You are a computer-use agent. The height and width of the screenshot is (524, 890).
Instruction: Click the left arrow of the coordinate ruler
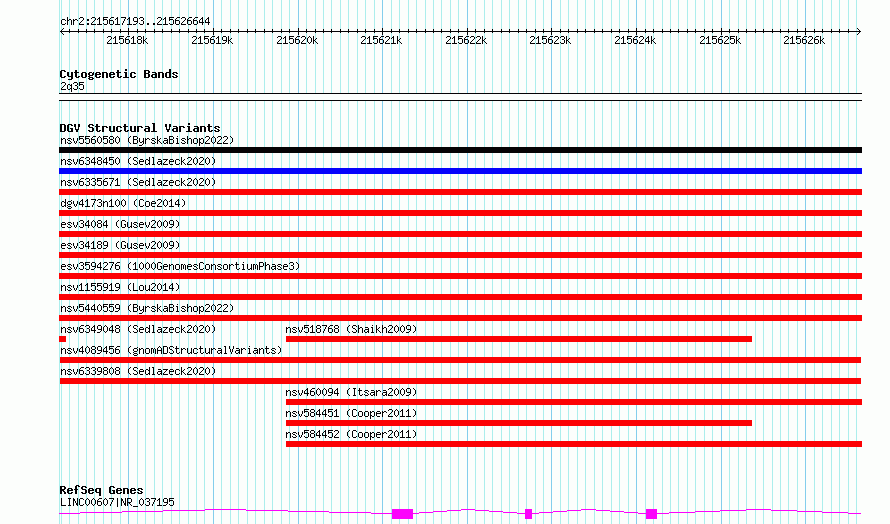click(62, 31)
